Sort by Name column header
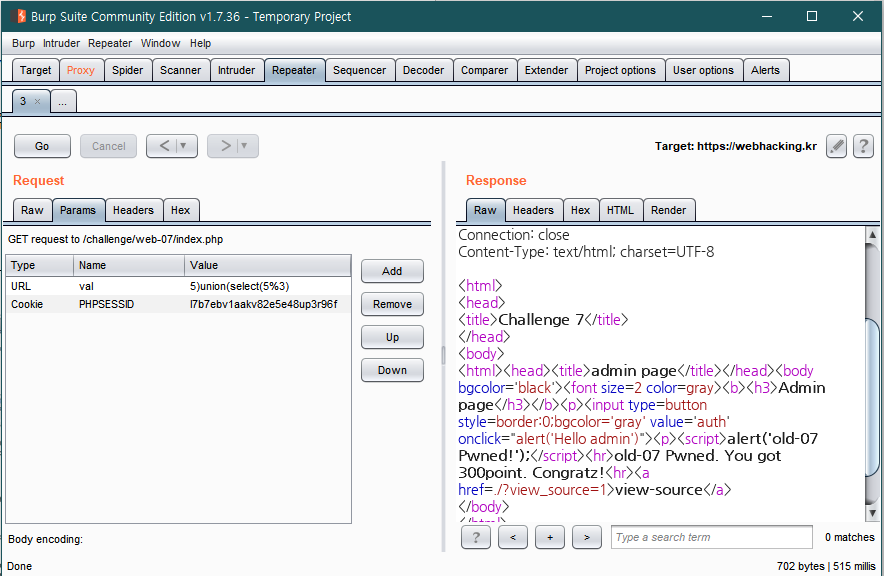The width and height of the screenshot is (884, 576). pyautogui.click(x=129, y=265)
